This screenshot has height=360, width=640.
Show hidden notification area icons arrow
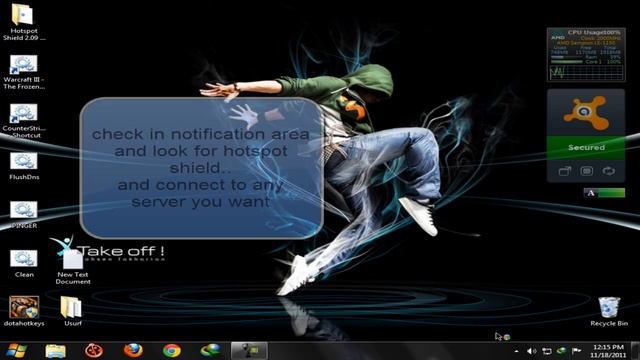pyautogui.click(x=516, y=351)
